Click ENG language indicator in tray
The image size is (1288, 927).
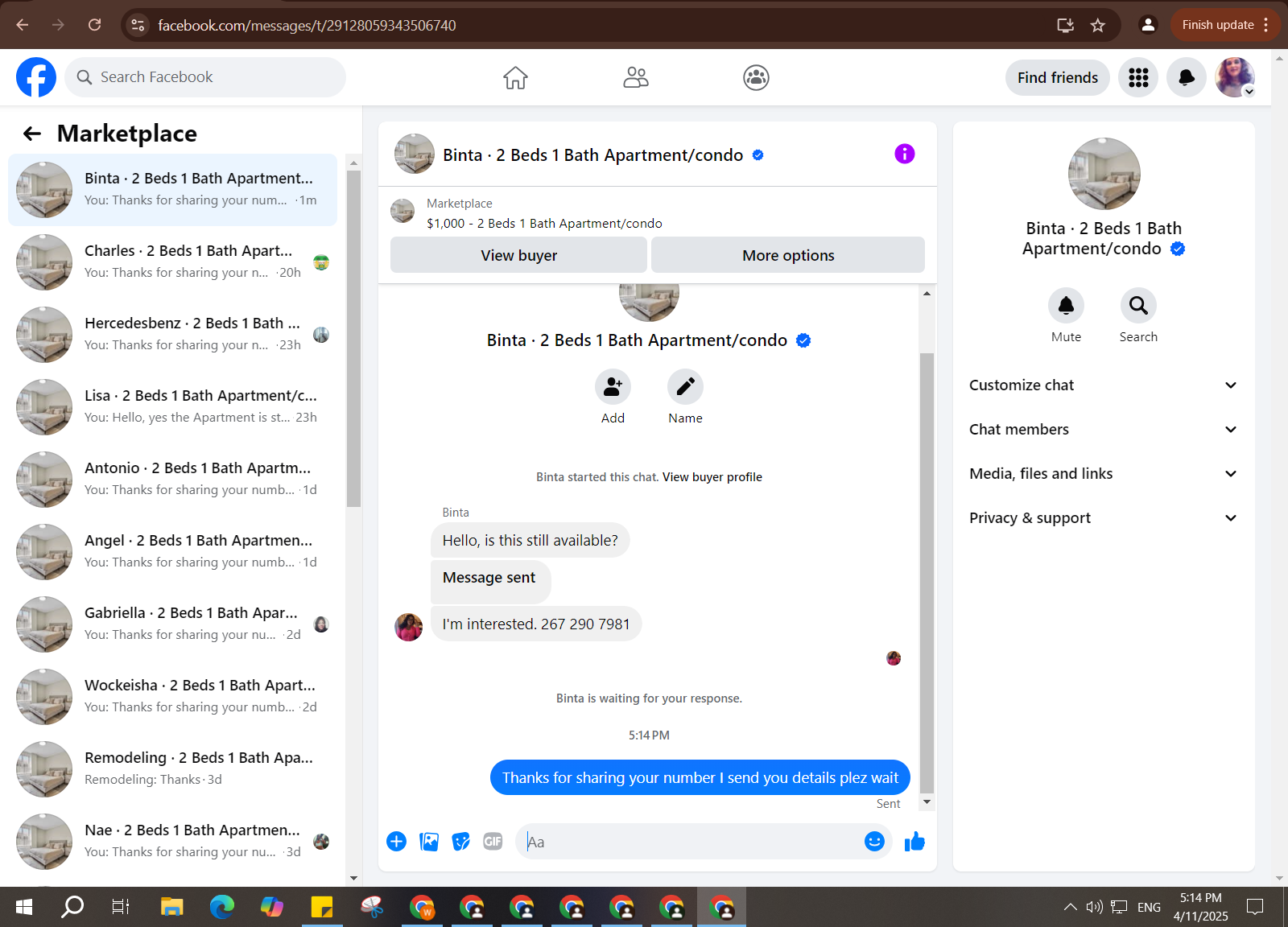[1149, 907]
